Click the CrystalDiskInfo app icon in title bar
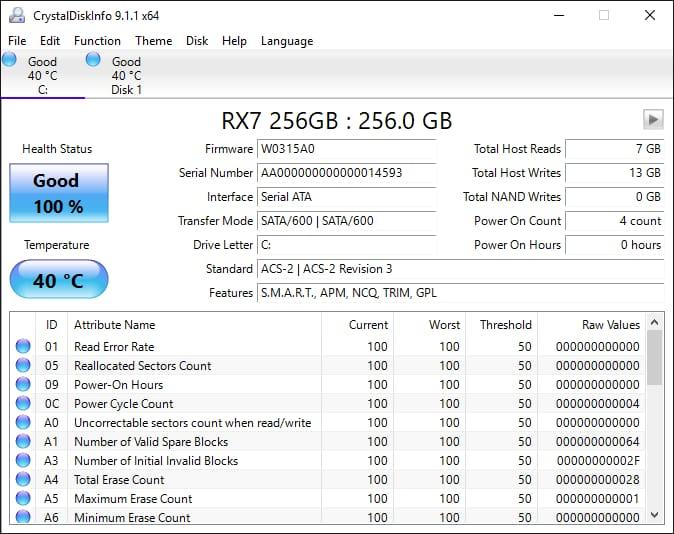 (x=16, y=15)
